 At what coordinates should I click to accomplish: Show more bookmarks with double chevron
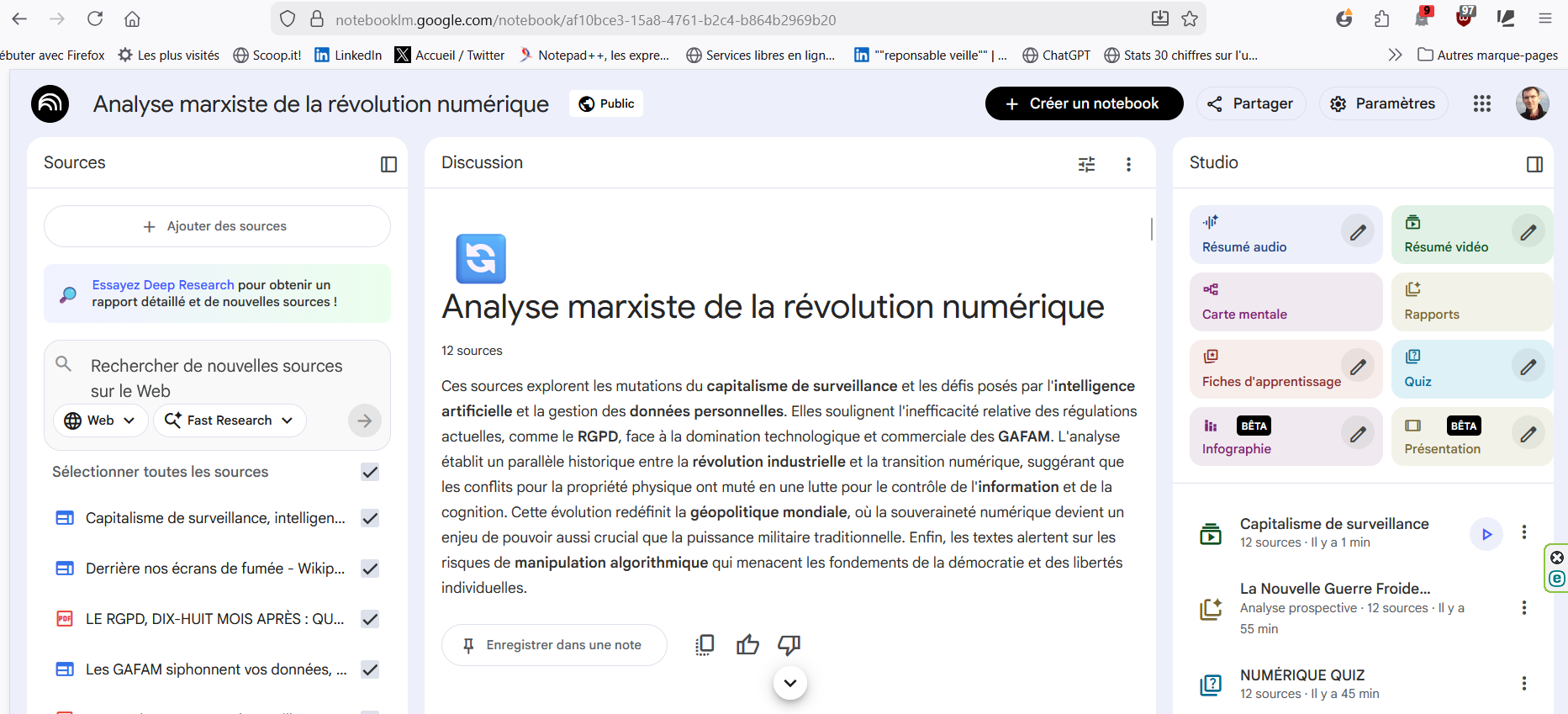click(1395, 55)
